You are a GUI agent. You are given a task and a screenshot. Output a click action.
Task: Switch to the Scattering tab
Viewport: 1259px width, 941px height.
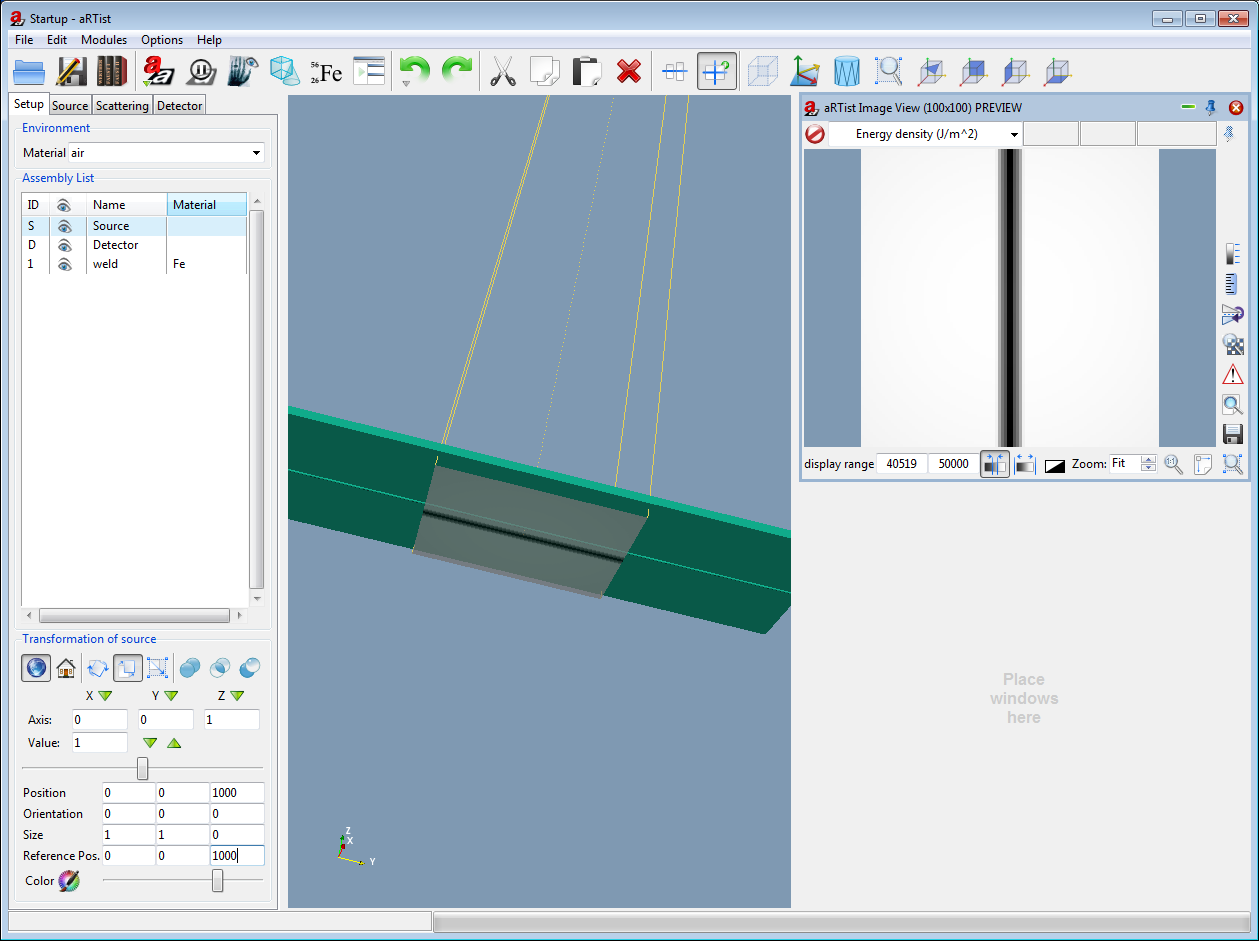pyautogui.click(x=122, y=105)
